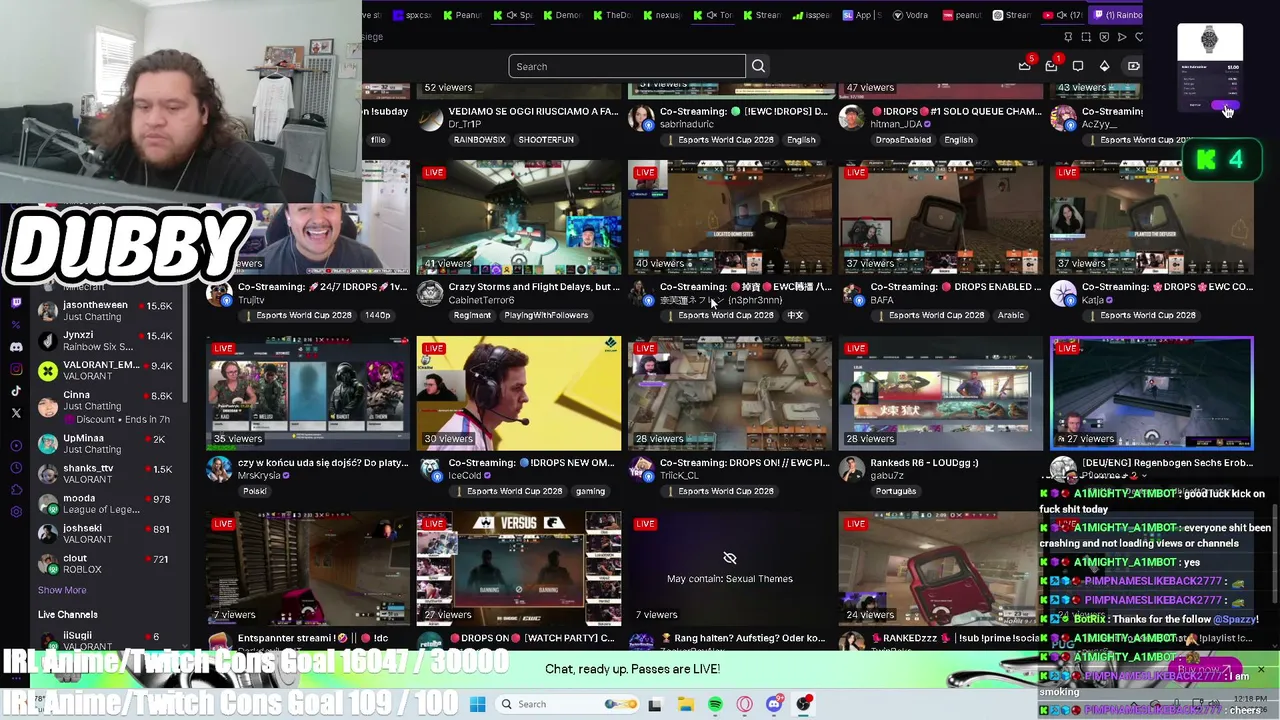Open streamer name sabrinaduric
Image resolution: width=1280 pixels, height=720 pixels.
click(x=687, y=124)
